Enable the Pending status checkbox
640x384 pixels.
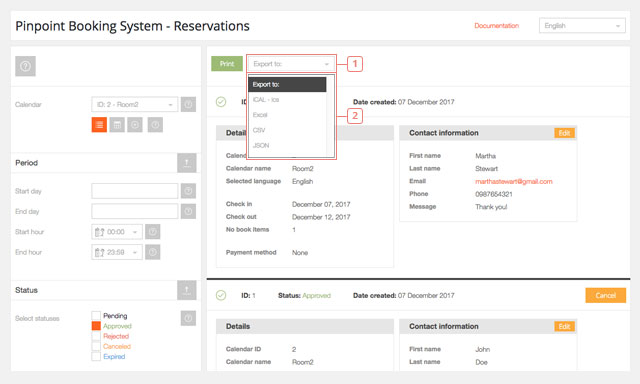(x=96, y=315)
